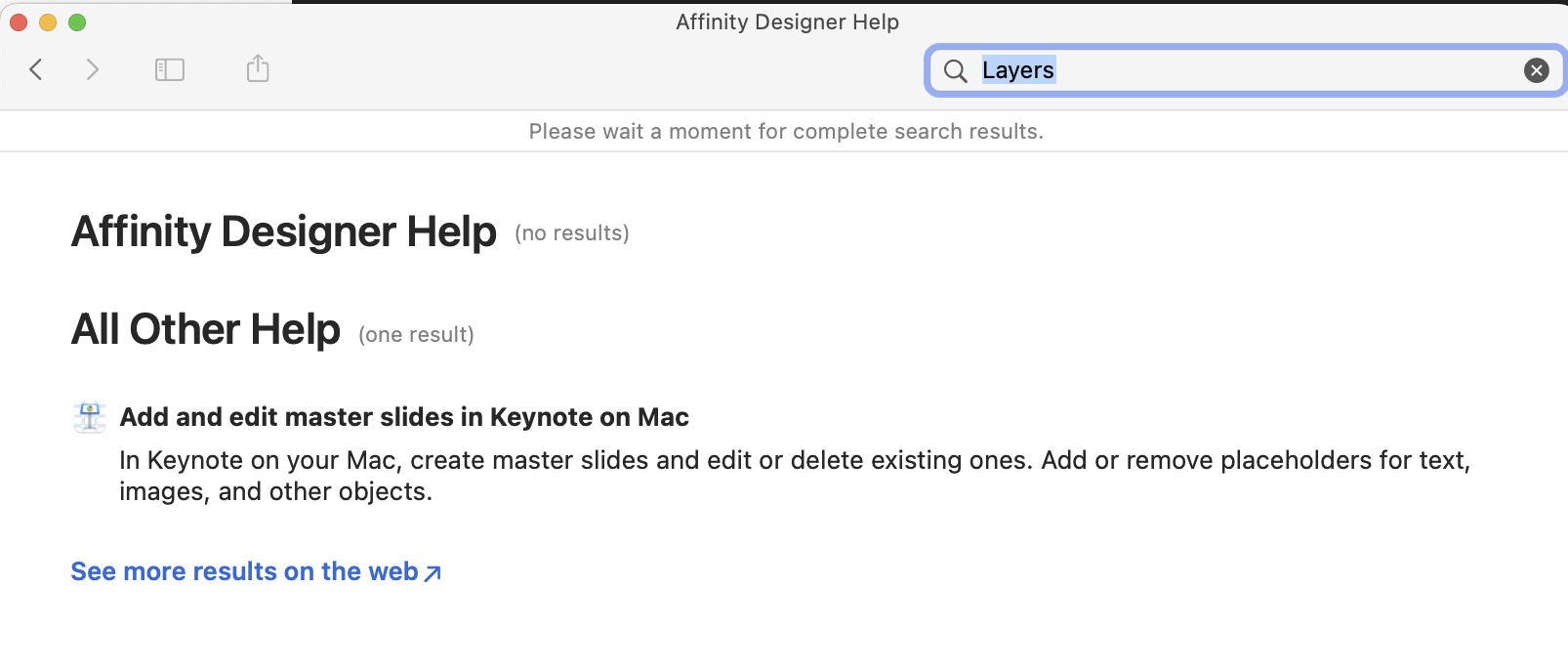Click the "(no results)" label
The height and width of the screenshot is (672, 1568).
coord(572,233)
